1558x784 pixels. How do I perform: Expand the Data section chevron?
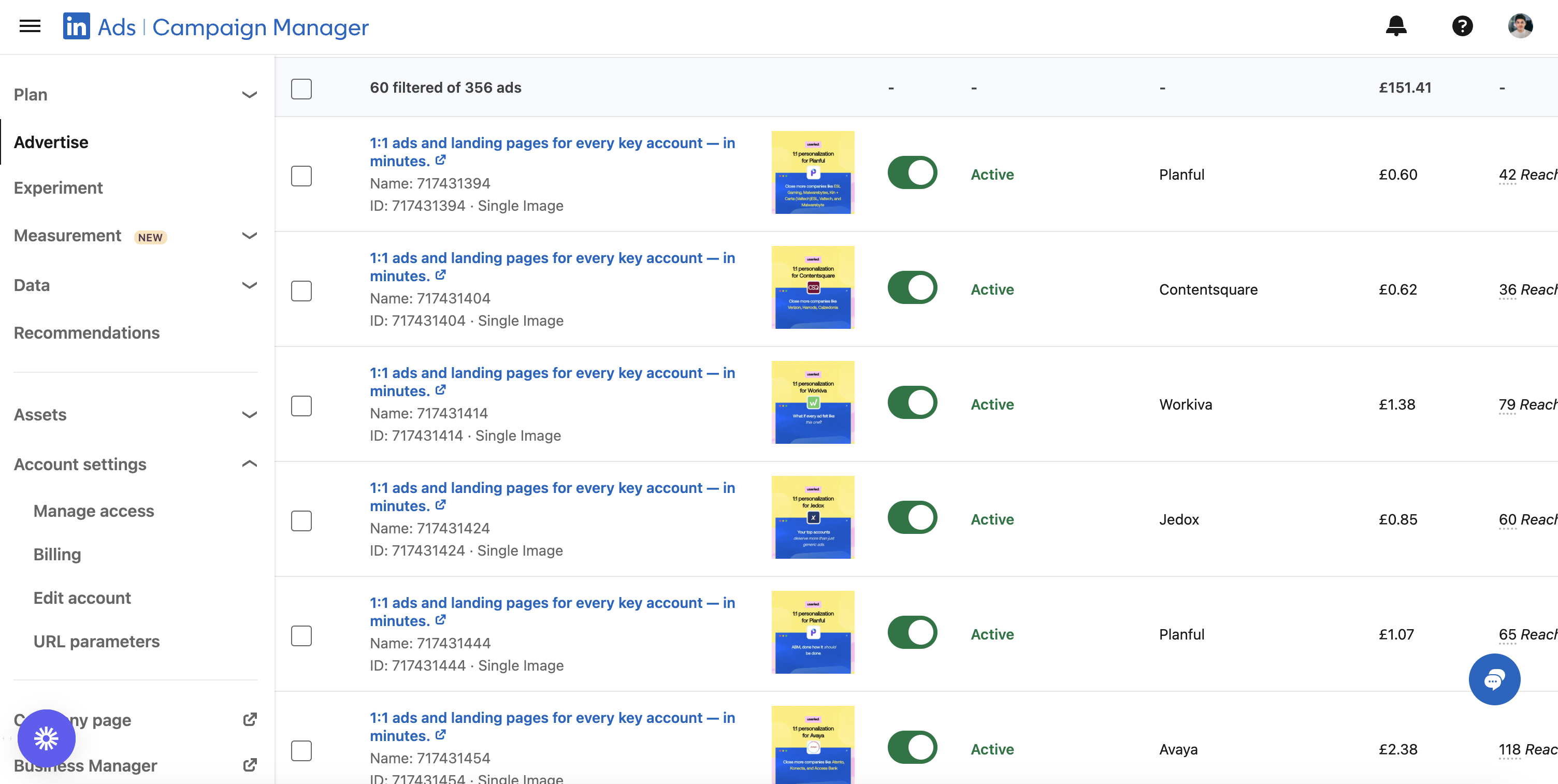coord(249,285)
